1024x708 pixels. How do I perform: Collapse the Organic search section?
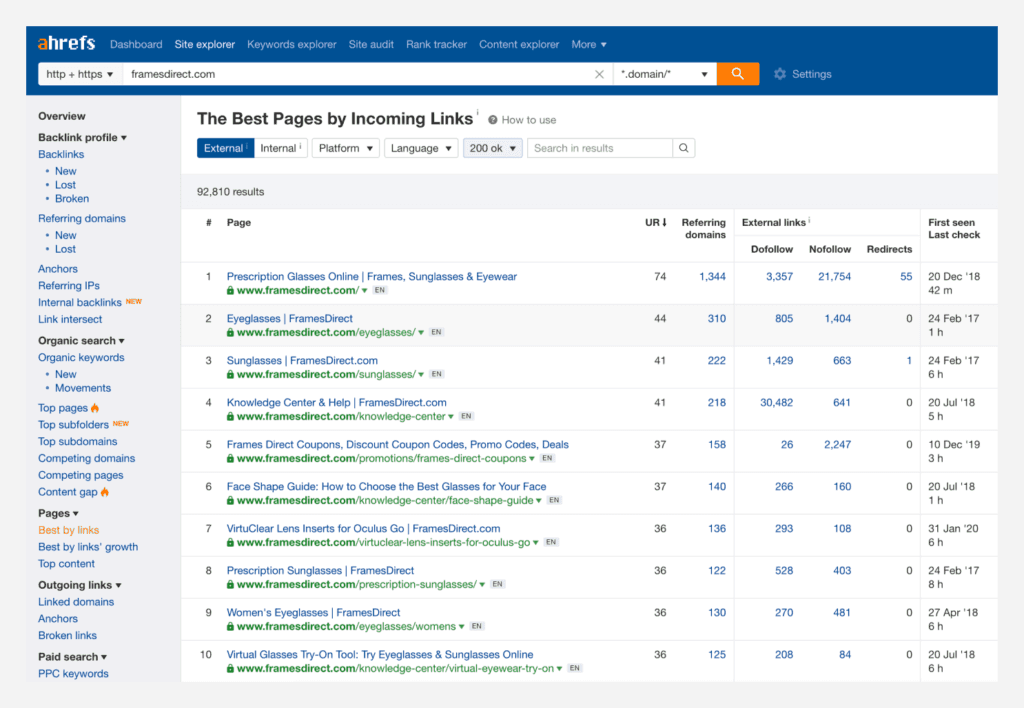tap(81, 340)
